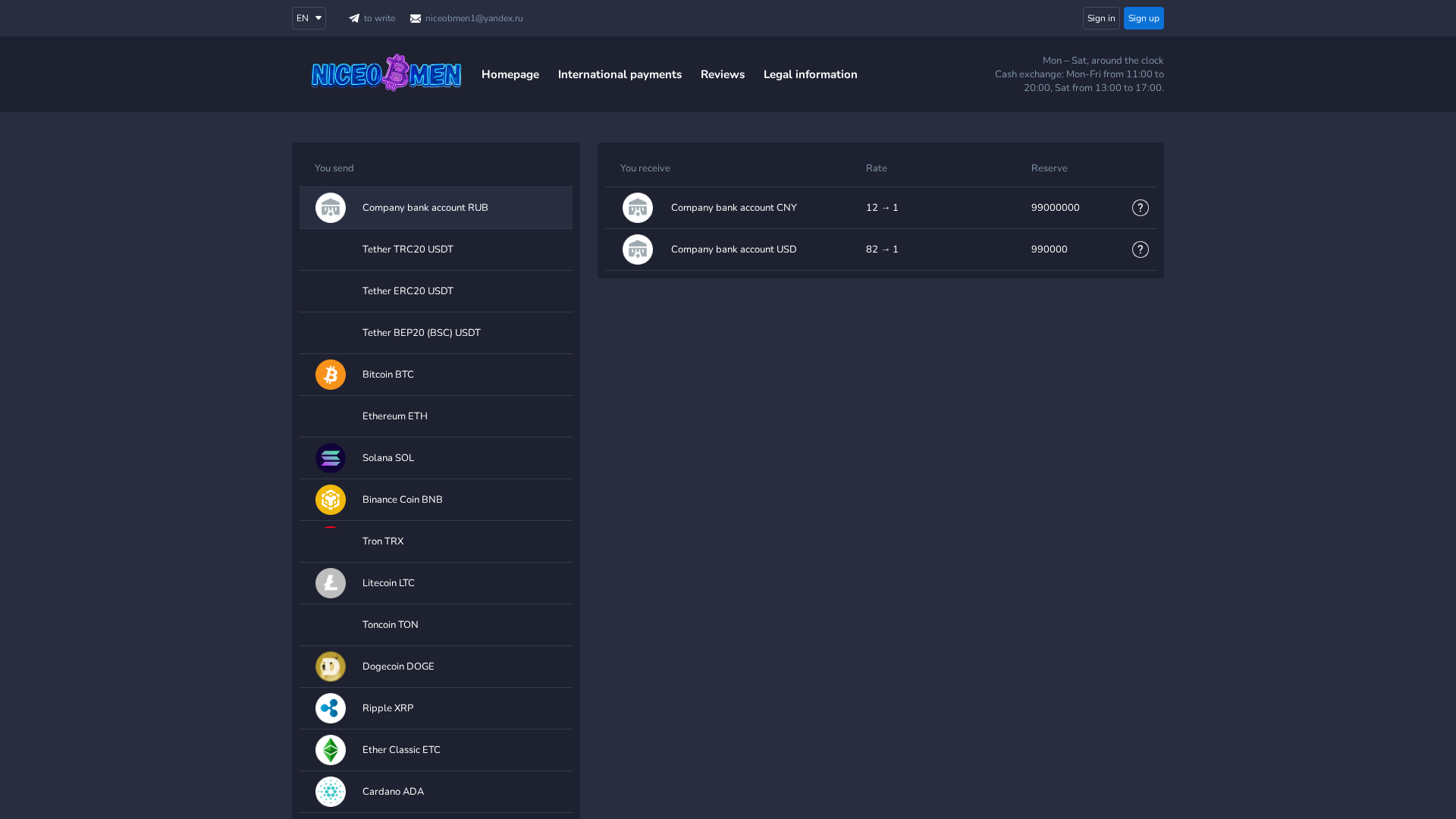This screenshot has width=1456, height=819.
Task: Open Legal information menu item
Action: 811,74
